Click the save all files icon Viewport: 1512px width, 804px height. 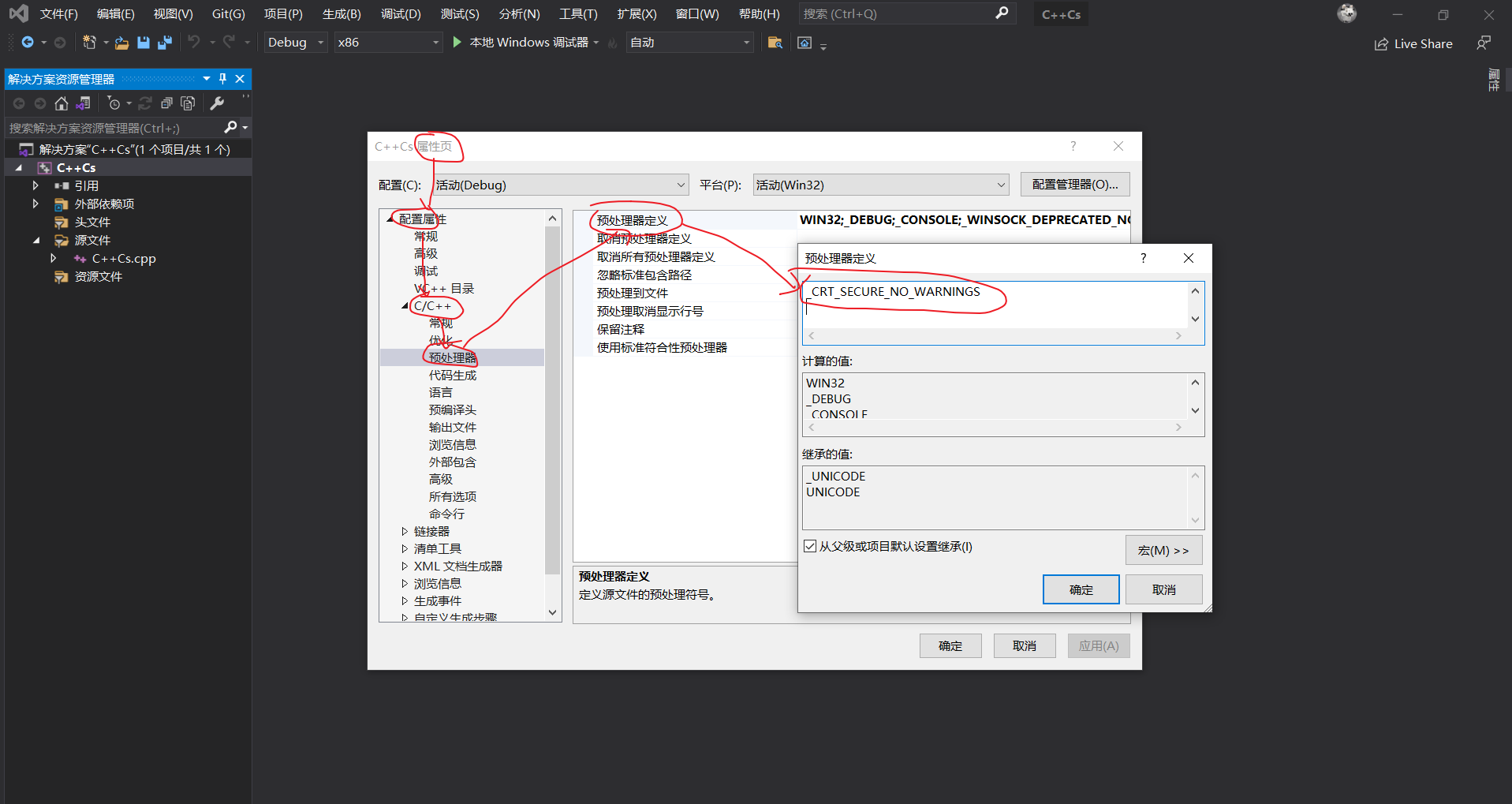point(165,43)
